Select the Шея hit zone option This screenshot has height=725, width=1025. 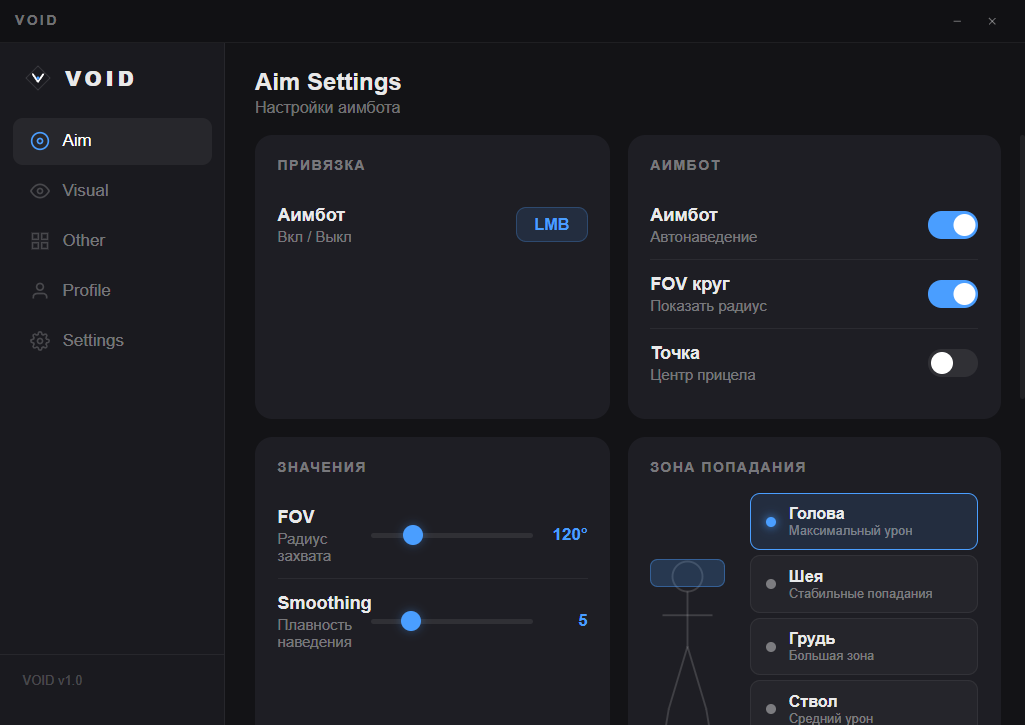[x=864, y=584]
